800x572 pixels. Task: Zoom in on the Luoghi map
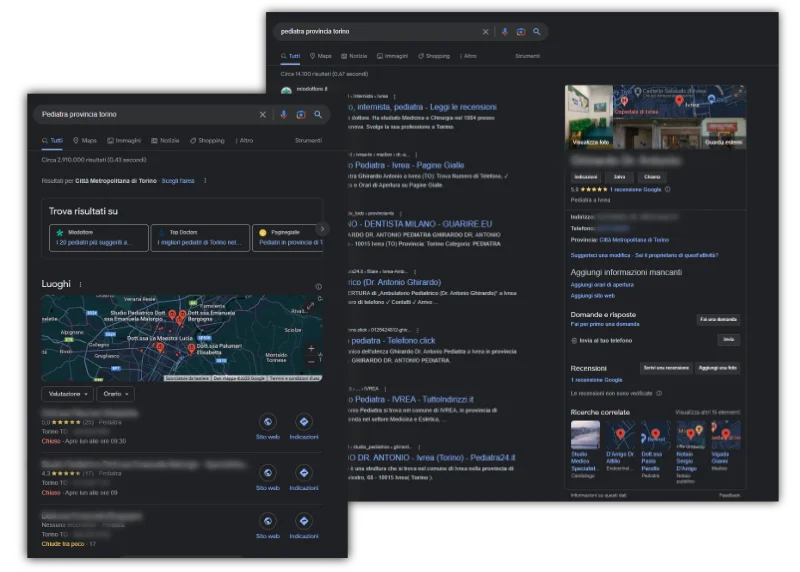[x=311, y=349]
